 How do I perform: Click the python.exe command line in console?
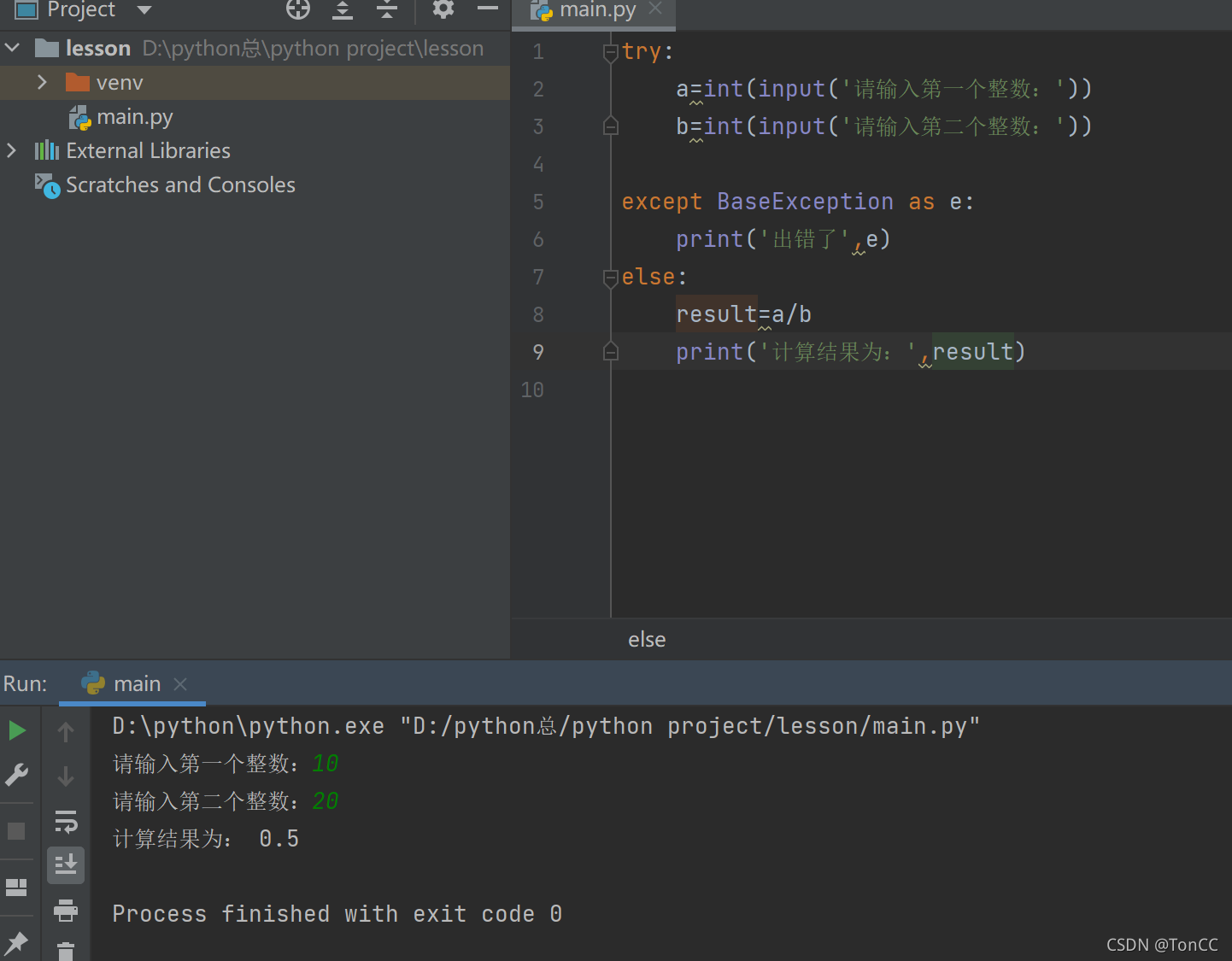pyautogui.click(x=546, y=726)
